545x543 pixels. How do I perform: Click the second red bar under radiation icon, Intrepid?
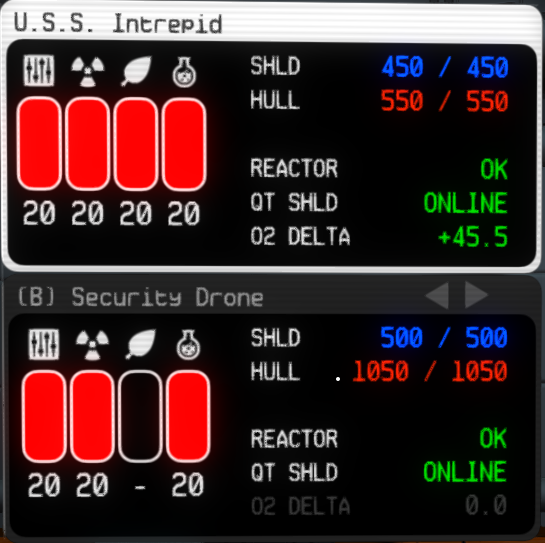tap(88, 144)
